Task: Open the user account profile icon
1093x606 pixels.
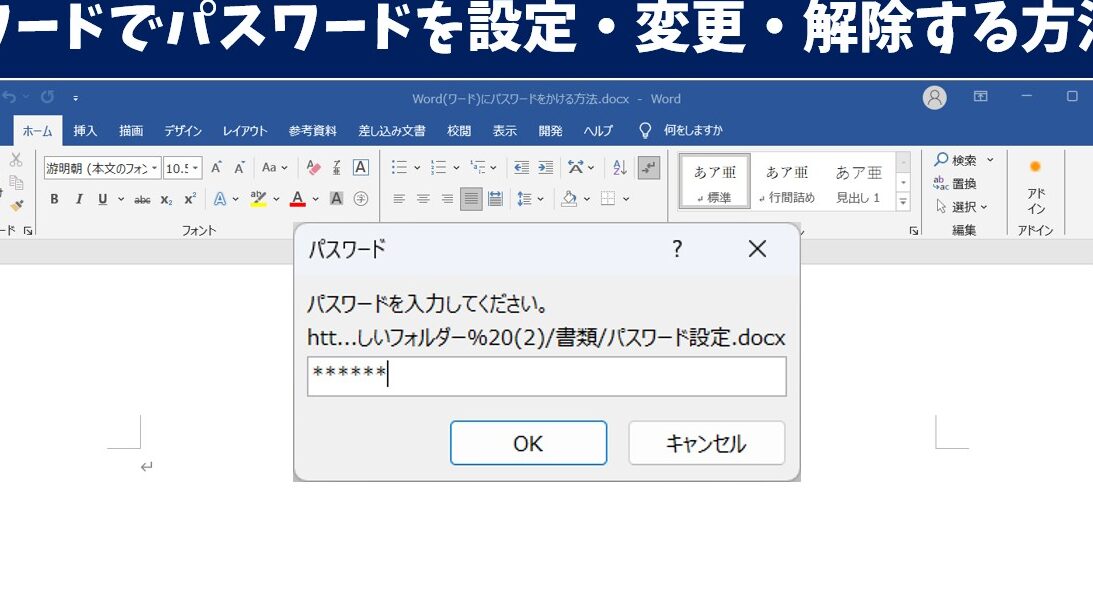Action: coord(934,98)
